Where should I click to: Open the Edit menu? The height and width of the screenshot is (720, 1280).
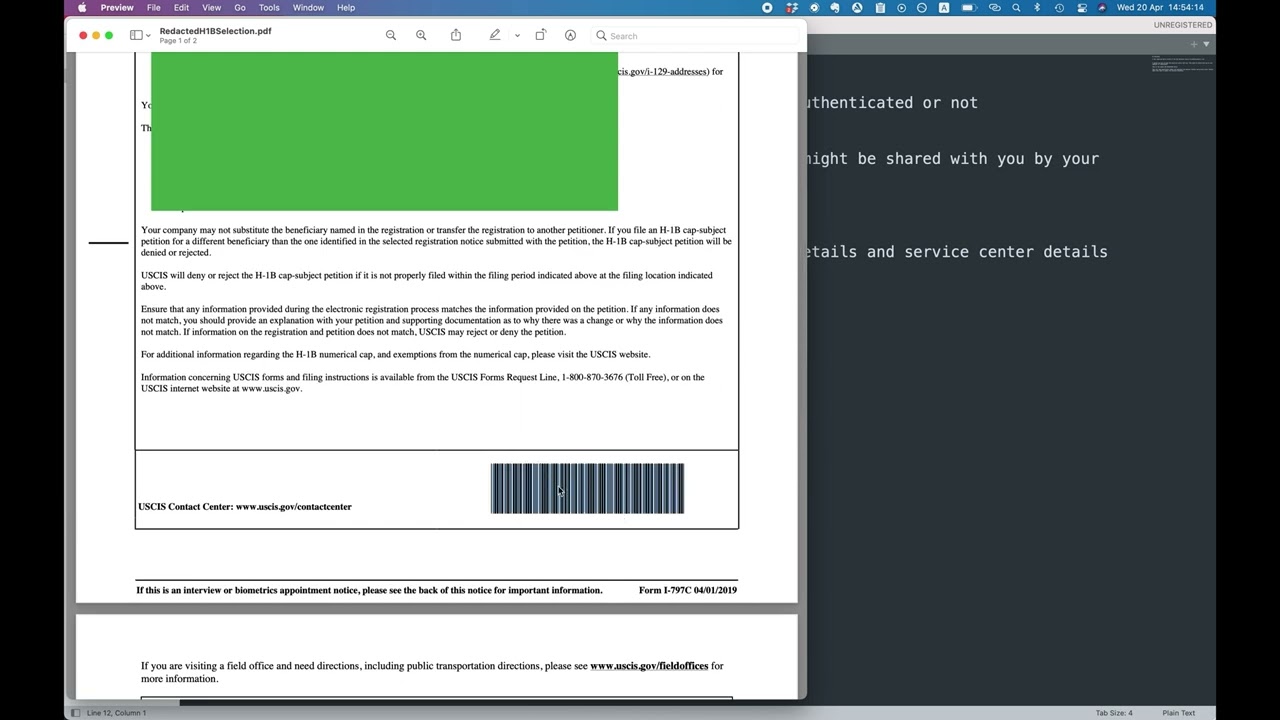pyautogui.click(x=181, y=7)
